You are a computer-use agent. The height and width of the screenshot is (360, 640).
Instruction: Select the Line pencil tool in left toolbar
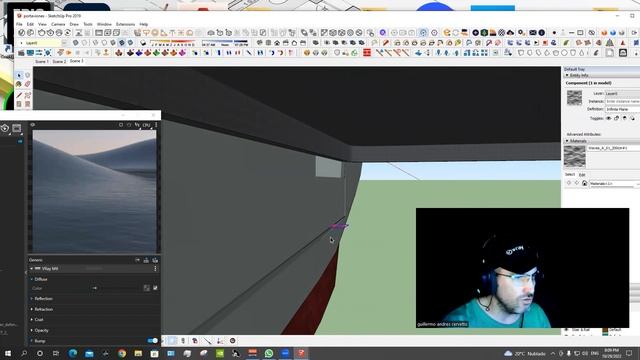pos(19,95)
